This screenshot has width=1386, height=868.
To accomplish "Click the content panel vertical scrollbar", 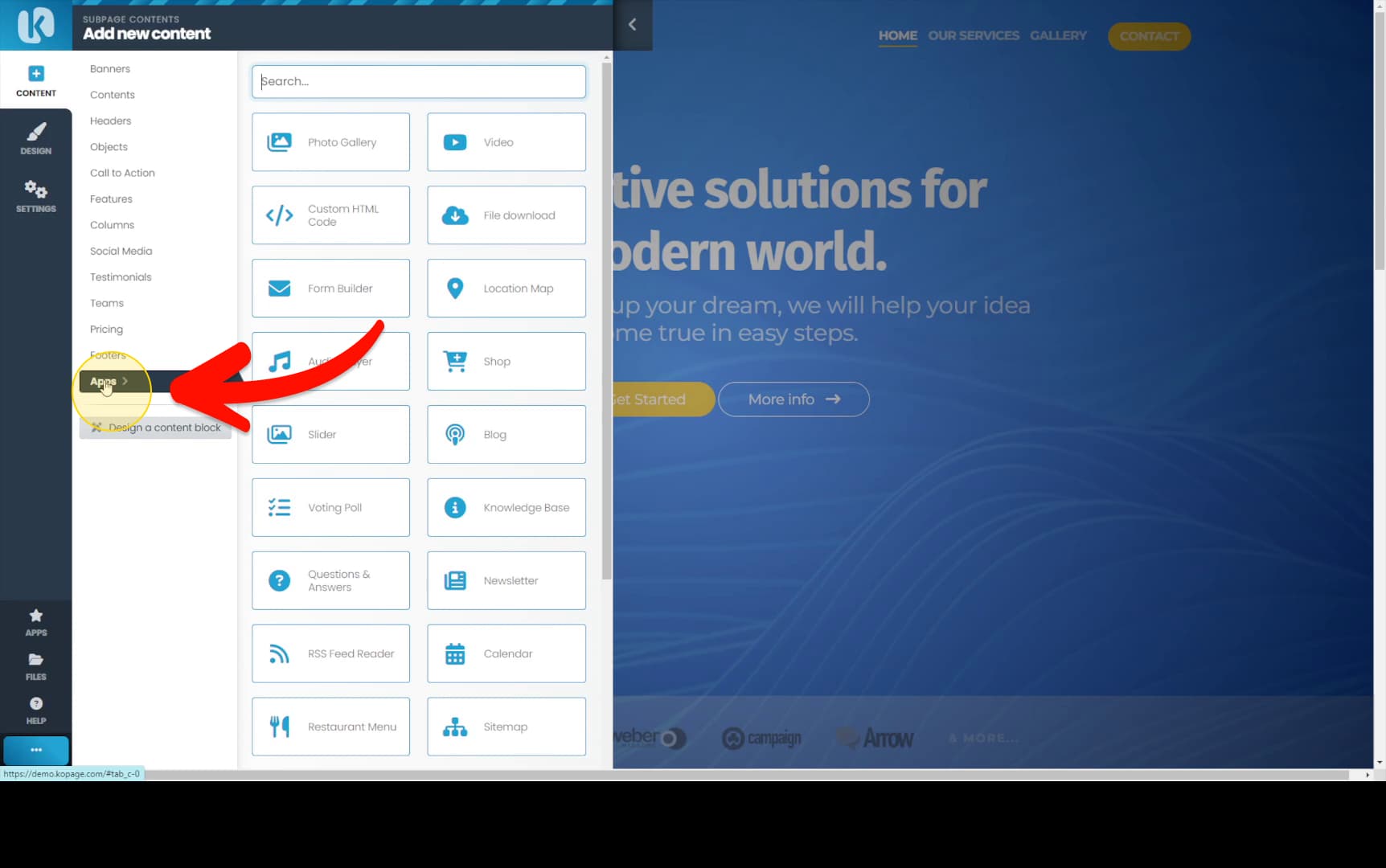I will [x=606, y=321].
